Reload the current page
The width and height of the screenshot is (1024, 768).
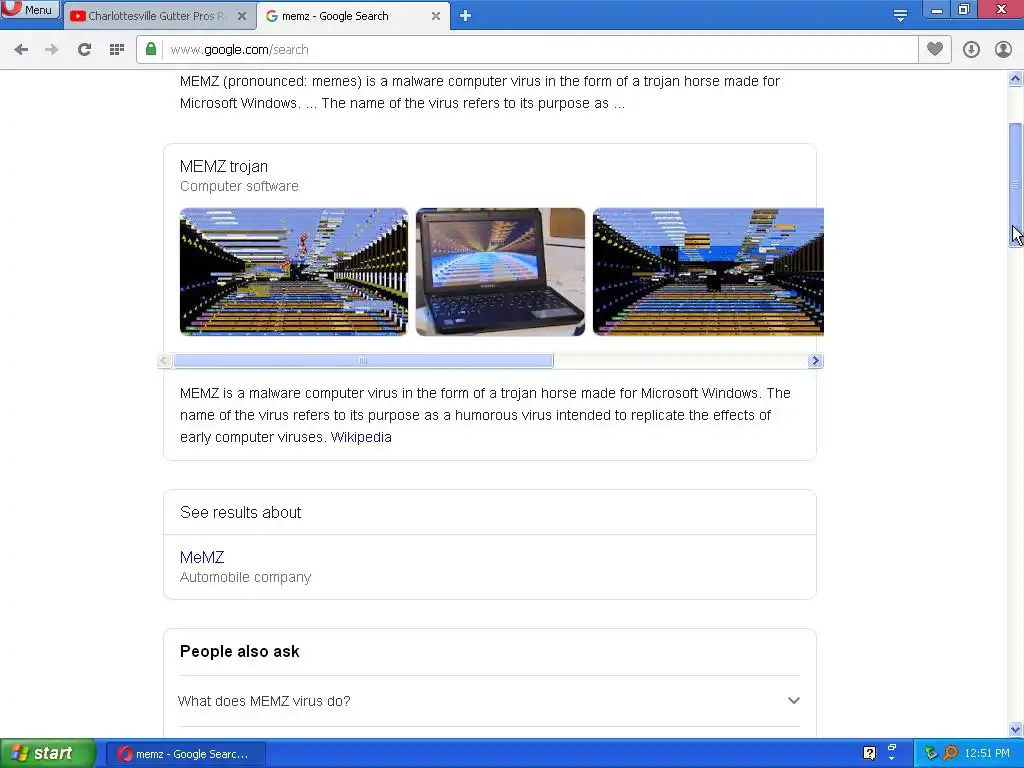pyautogui.click(x=84, y=50)
